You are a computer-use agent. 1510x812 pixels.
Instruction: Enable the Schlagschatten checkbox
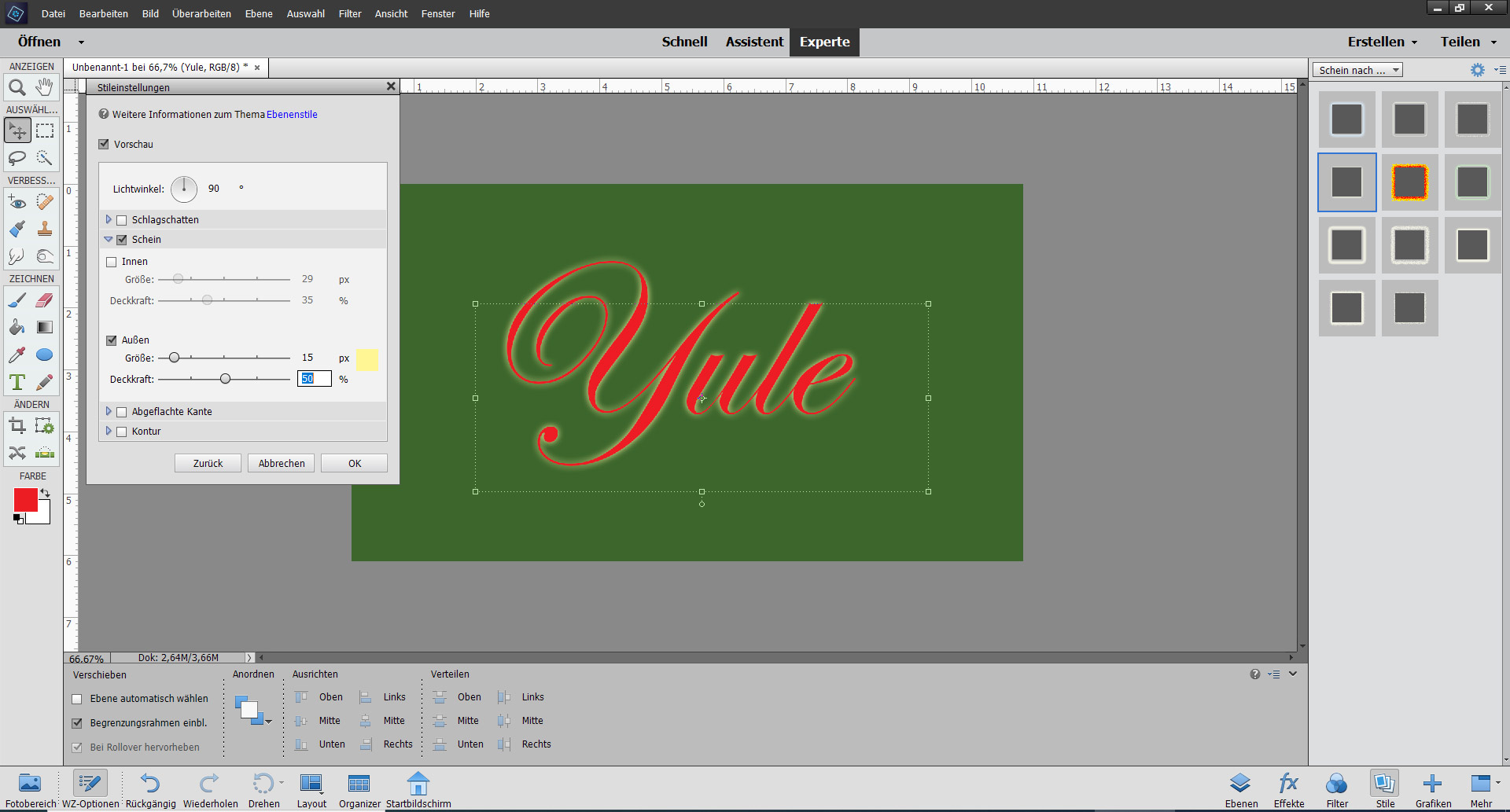[x=122, y=220]
